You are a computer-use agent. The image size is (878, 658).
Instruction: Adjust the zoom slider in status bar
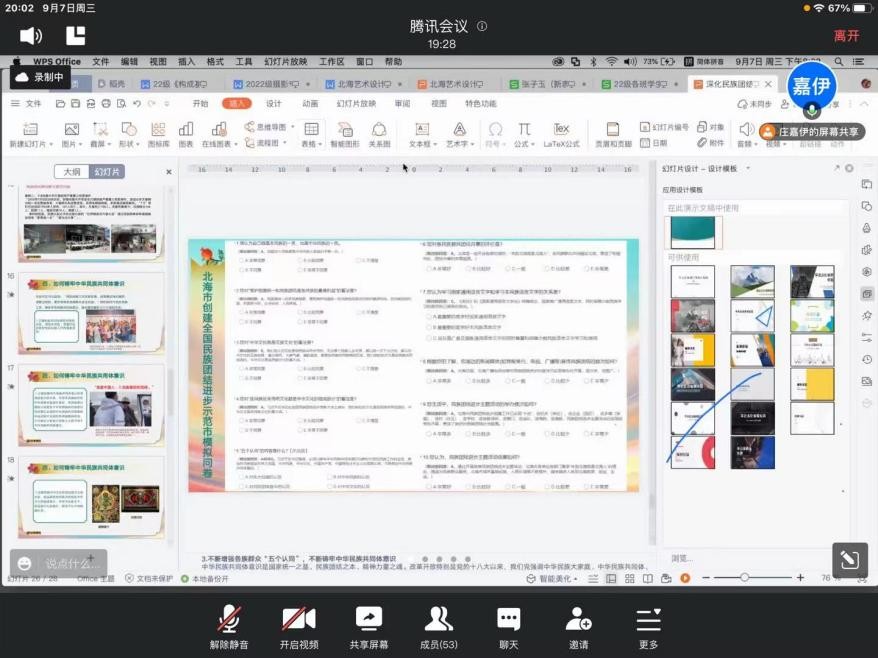[745, 578]
